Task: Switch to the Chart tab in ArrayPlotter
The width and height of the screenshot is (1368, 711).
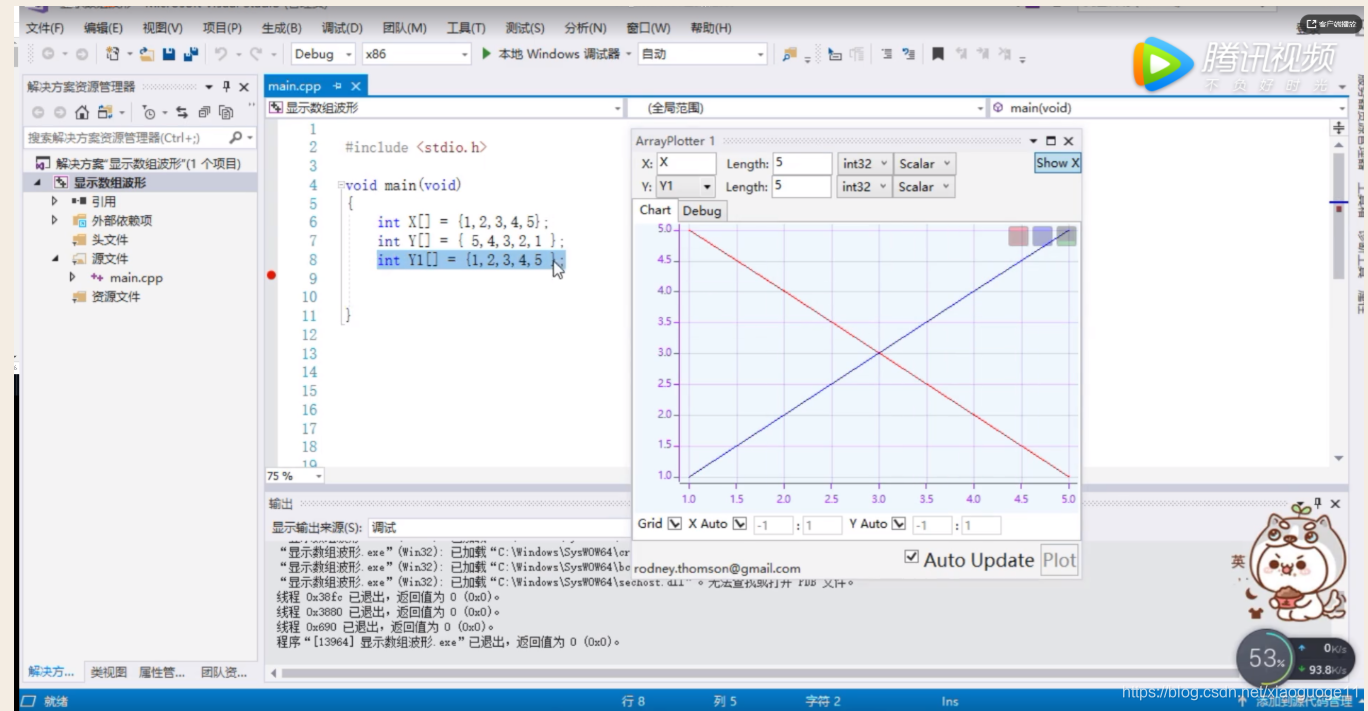Action: click(655, 210)
